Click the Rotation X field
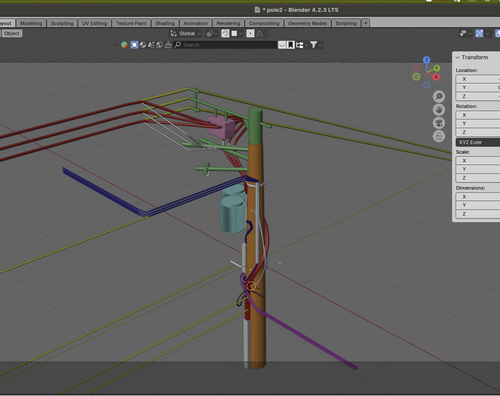This screenshot has width=500, height=396. tap(478, 115)
